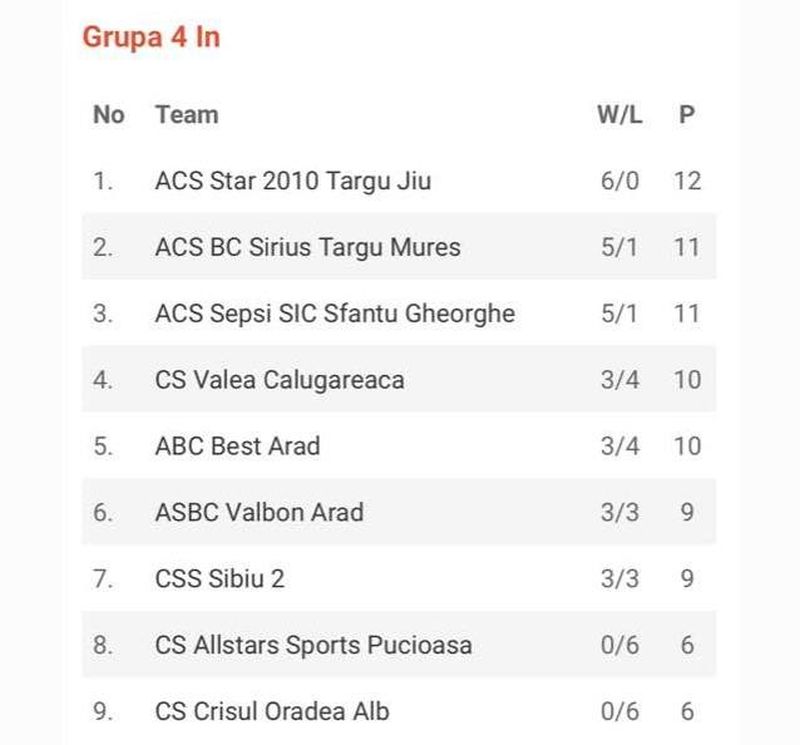Viewport: 800px width, 745px height.
Task: Open CS Valea Calugareaca team page
Action: 280,380
